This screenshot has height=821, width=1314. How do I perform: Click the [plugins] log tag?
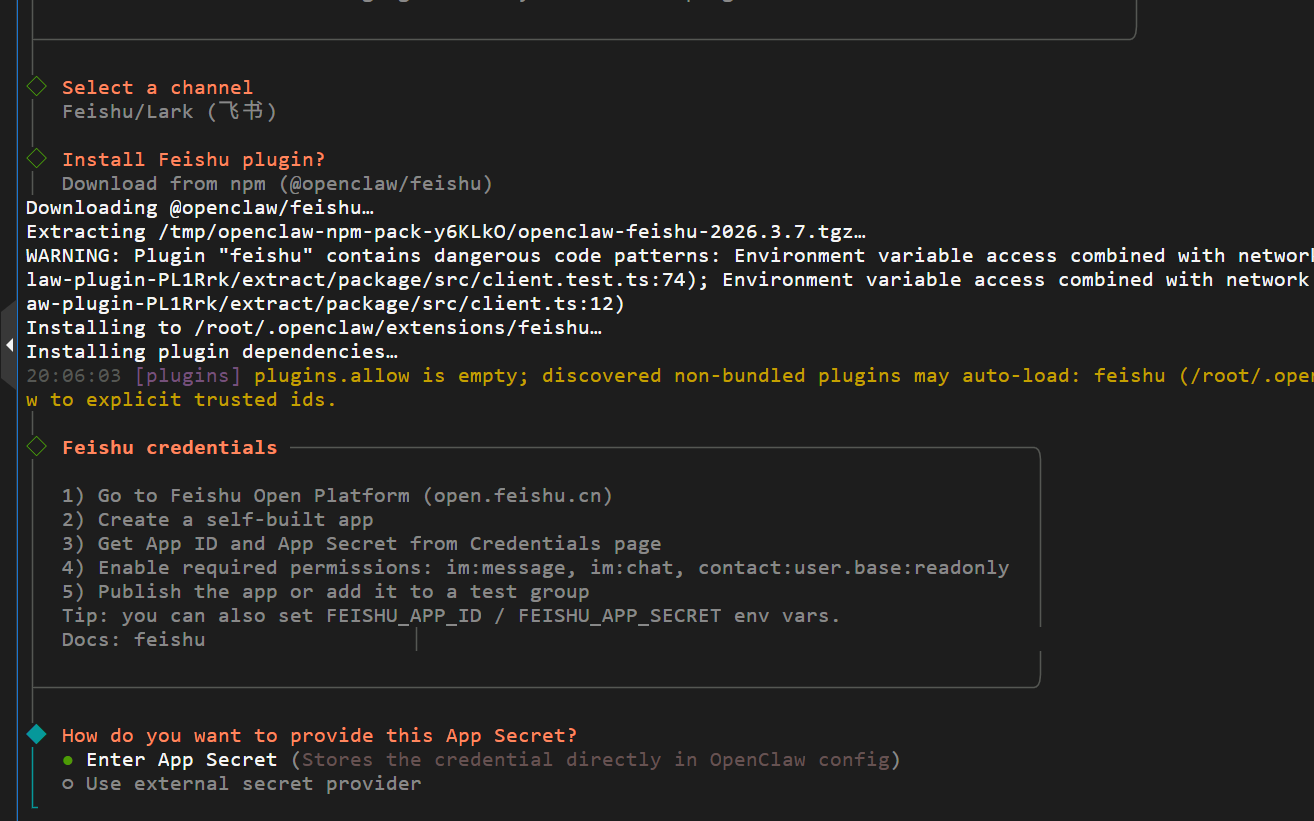187,376
